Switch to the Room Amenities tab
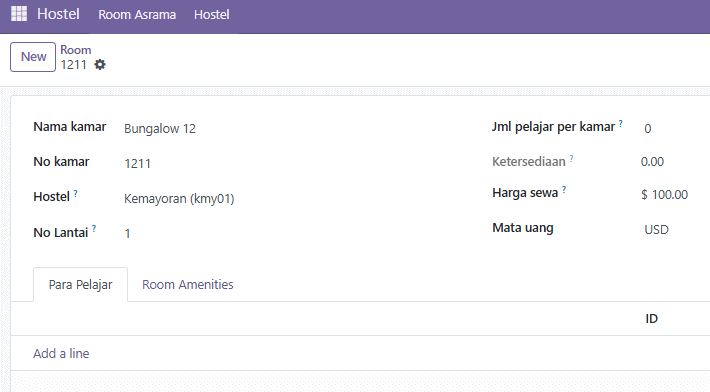The height and width of the screenshot is (392, 710). [x=188, y=284]
